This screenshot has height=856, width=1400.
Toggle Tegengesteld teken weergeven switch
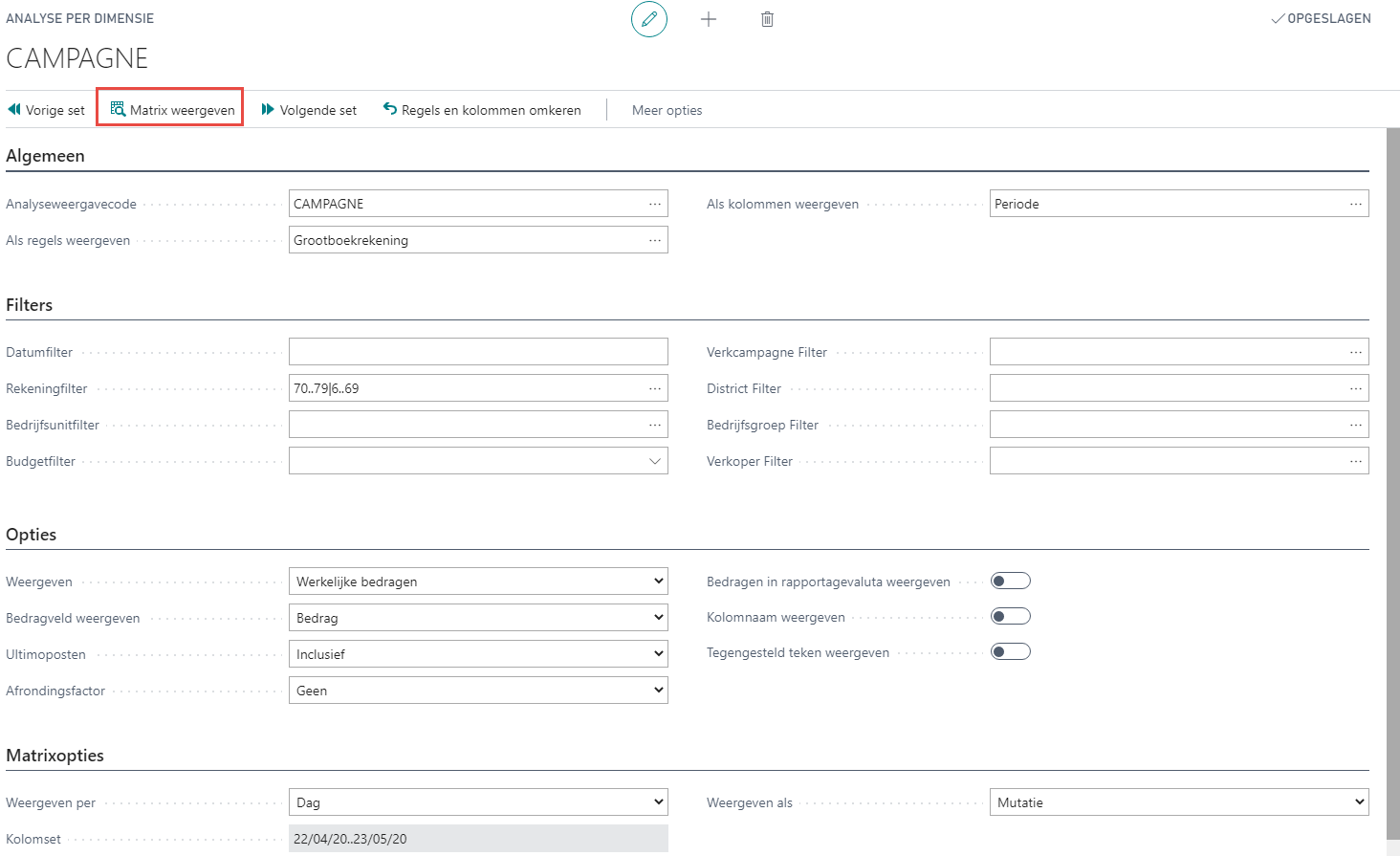1011,651
